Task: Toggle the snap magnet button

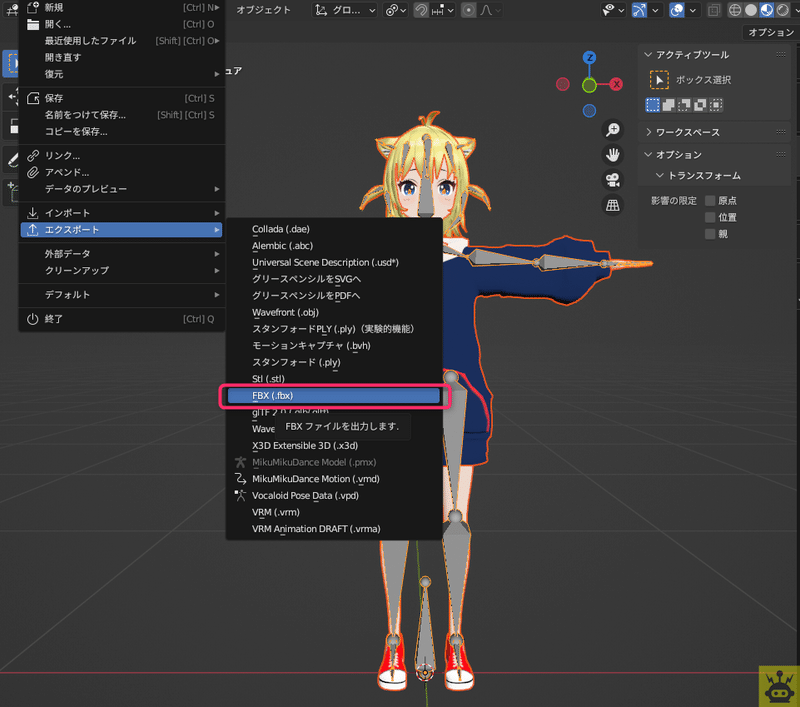Action: coord(420,10)
